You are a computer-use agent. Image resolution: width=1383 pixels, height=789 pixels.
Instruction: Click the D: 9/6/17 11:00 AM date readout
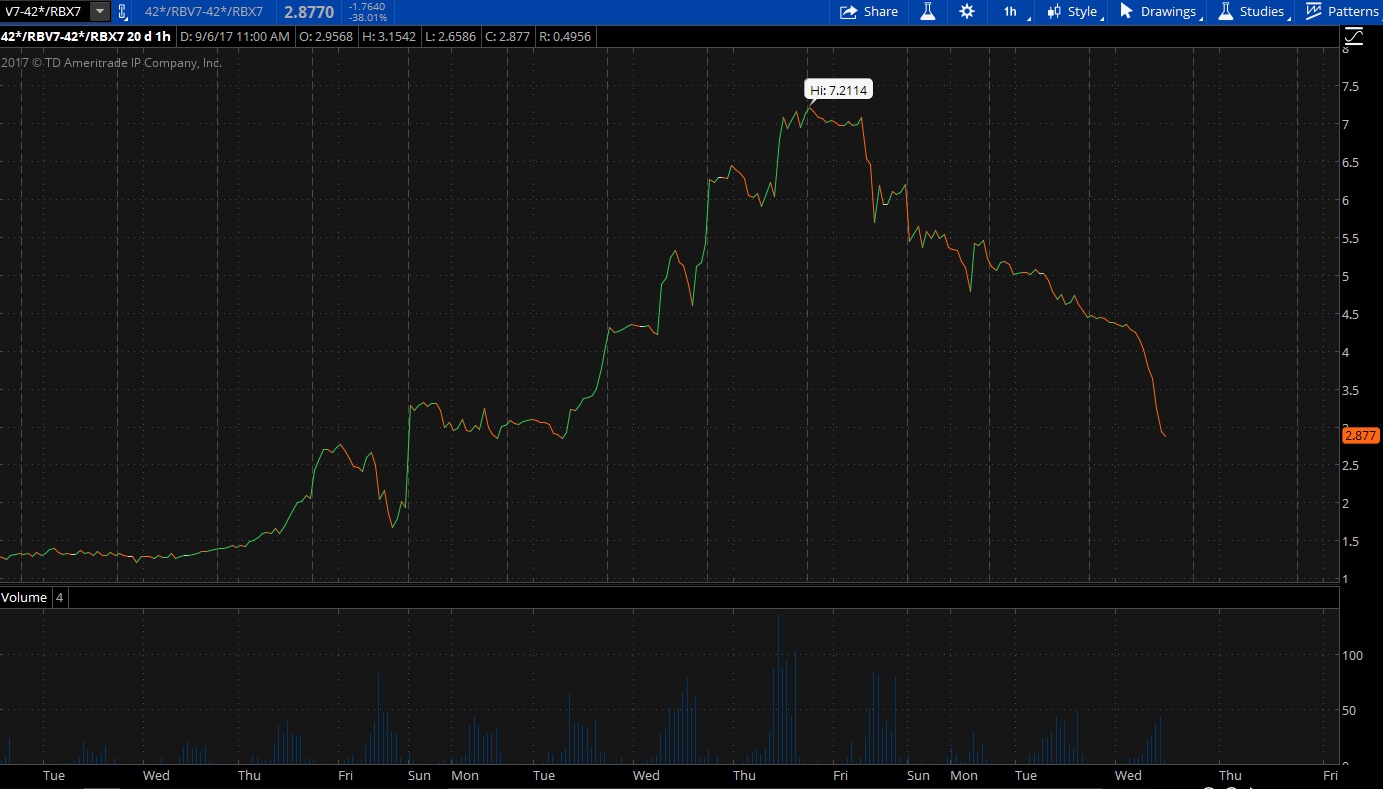tap(235, 37)
